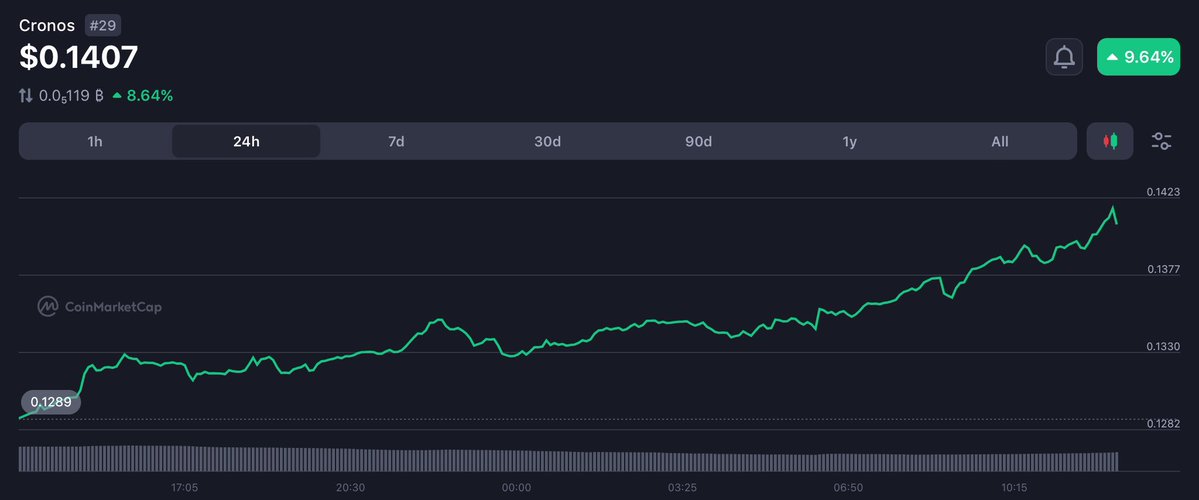Image resolution: width=1199 pixels, height=500 pixels.
Task: Click the #29 rank badge
Action: (103, 25)
